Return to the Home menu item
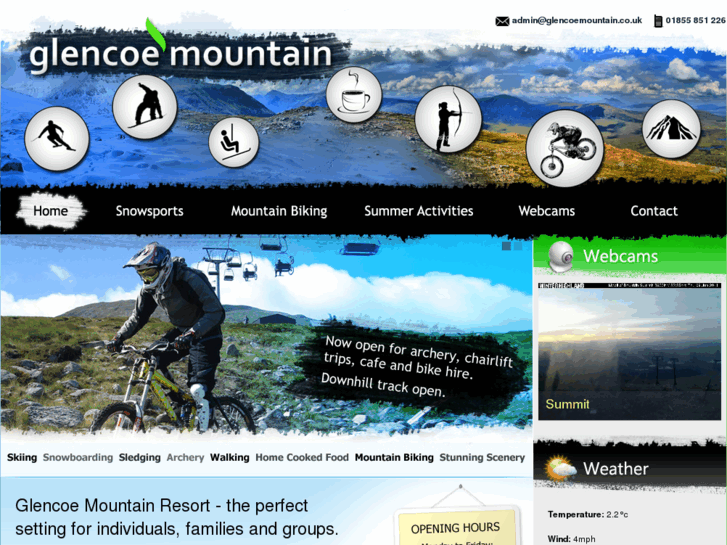 tap(51, 211)
